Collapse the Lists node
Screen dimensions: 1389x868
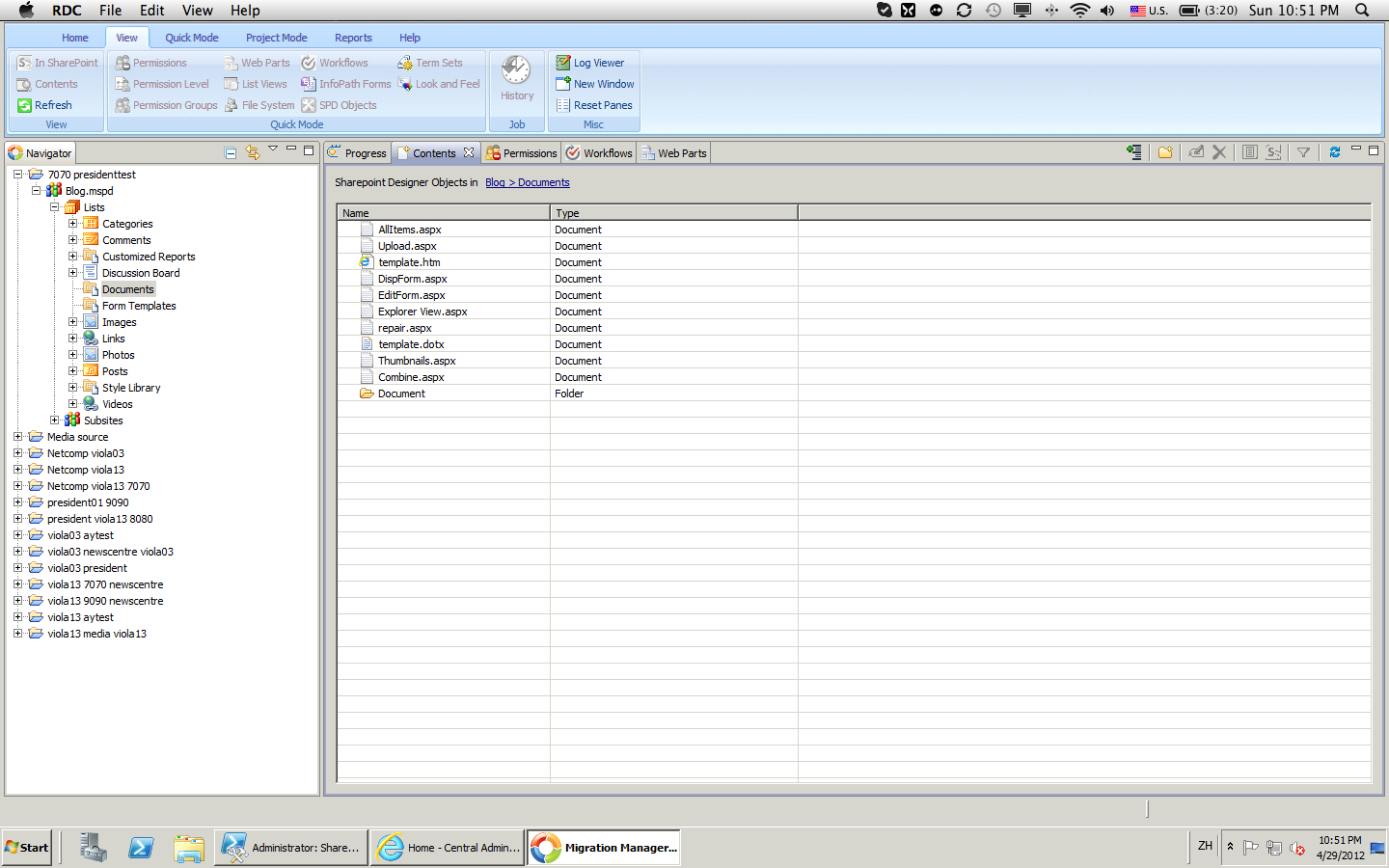click(x=54, y=207)
